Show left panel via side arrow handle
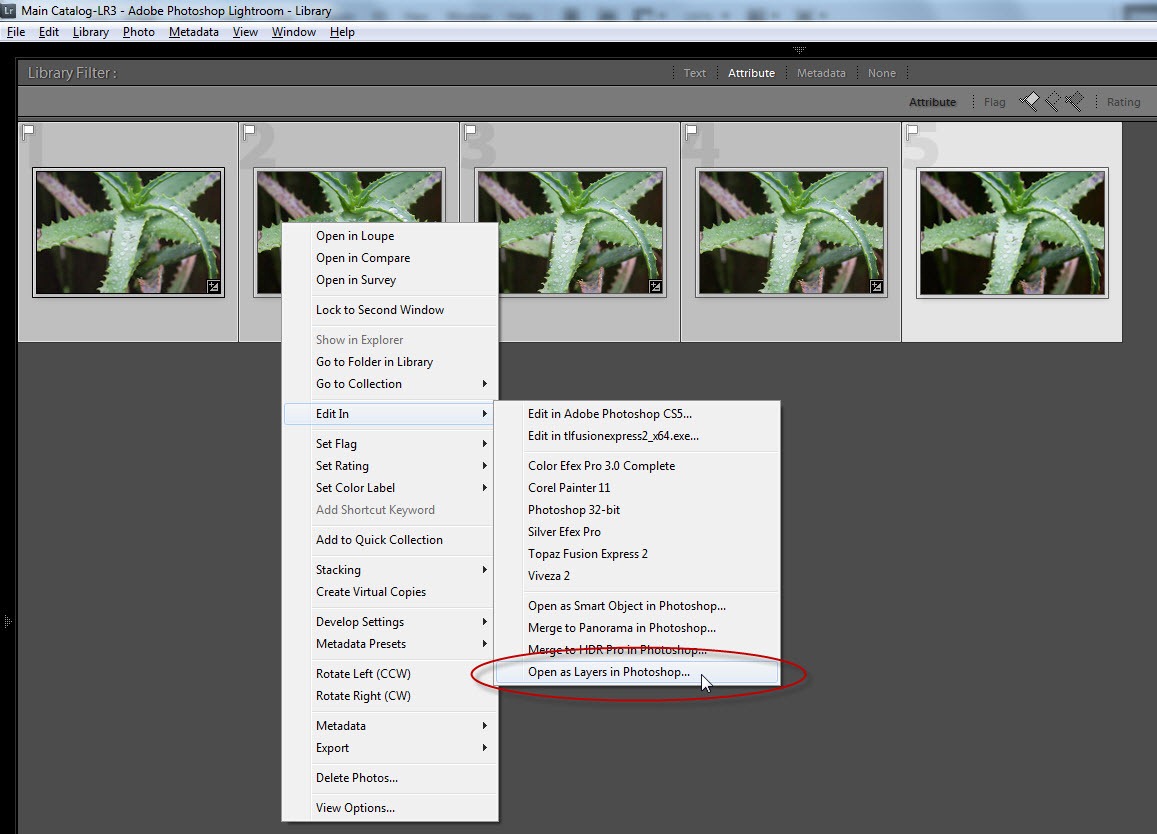1157x834 pixels. point(7,621)
